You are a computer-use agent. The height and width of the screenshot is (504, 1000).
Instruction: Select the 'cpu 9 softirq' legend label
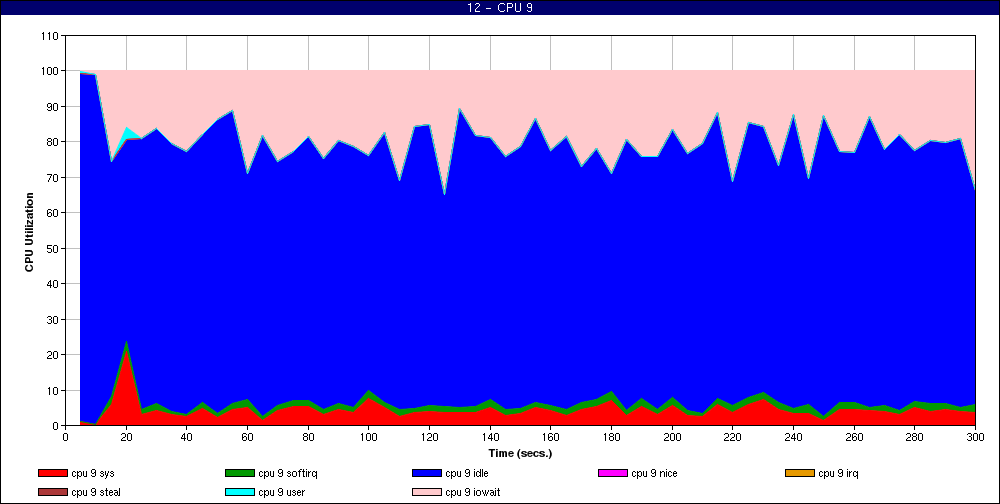click(288, 473)
